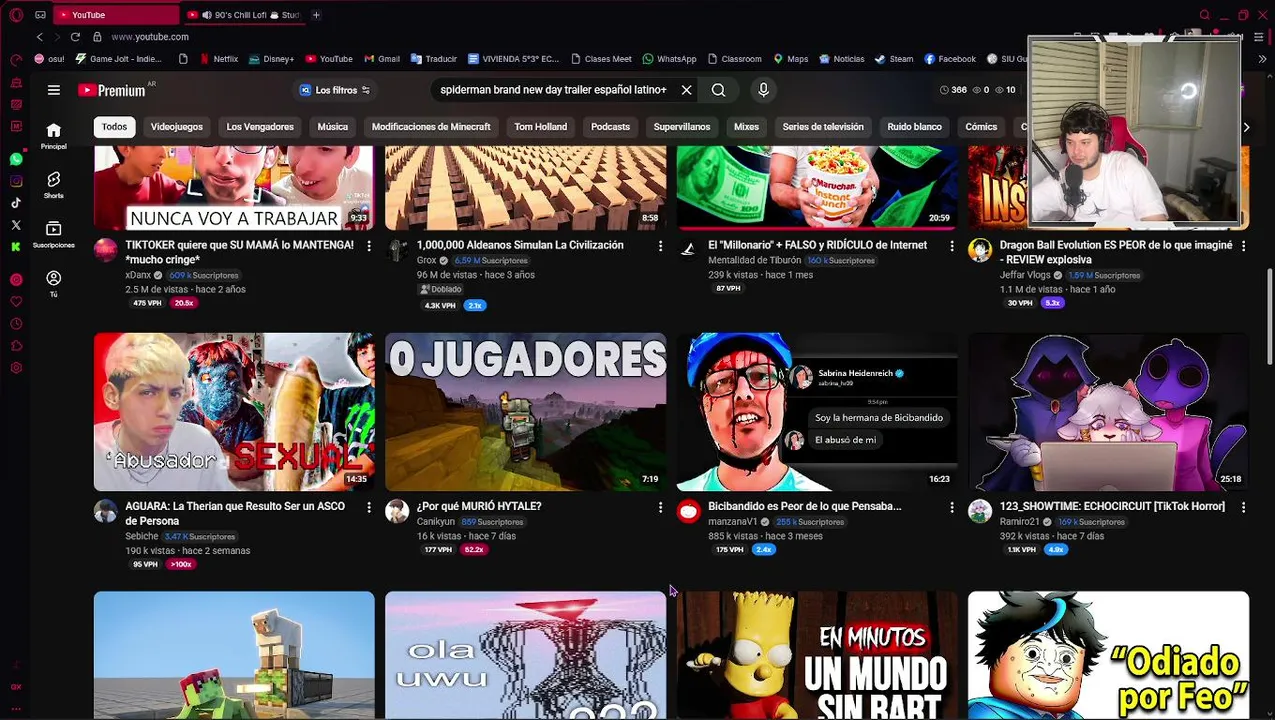Open the Netflix bookmark
Screen dimensions: 1275x720
pyautogui.click(x=219, y=59)
